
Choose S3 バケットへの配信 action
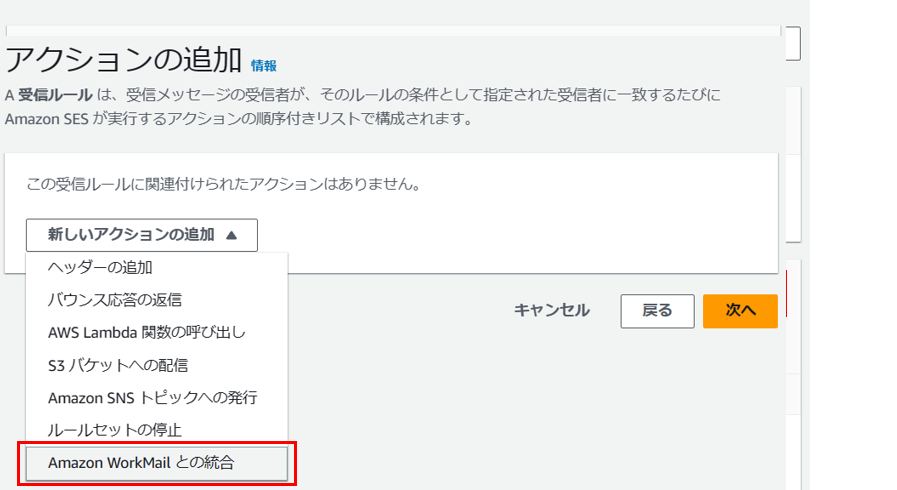tap(157, 365)
